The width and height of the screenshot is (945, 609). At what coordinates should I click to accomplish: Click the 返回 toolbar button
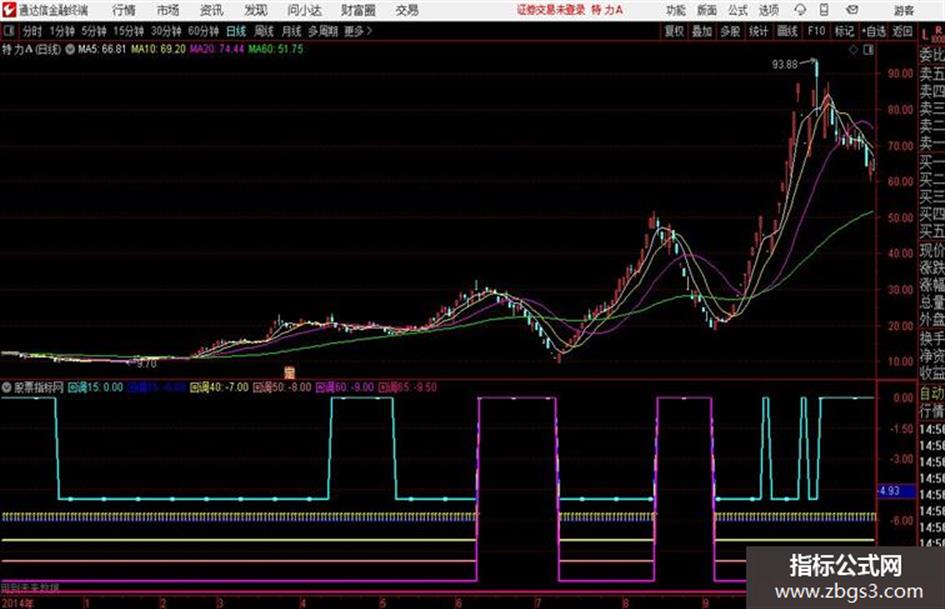pyautogui.click(x=902, y=31)
